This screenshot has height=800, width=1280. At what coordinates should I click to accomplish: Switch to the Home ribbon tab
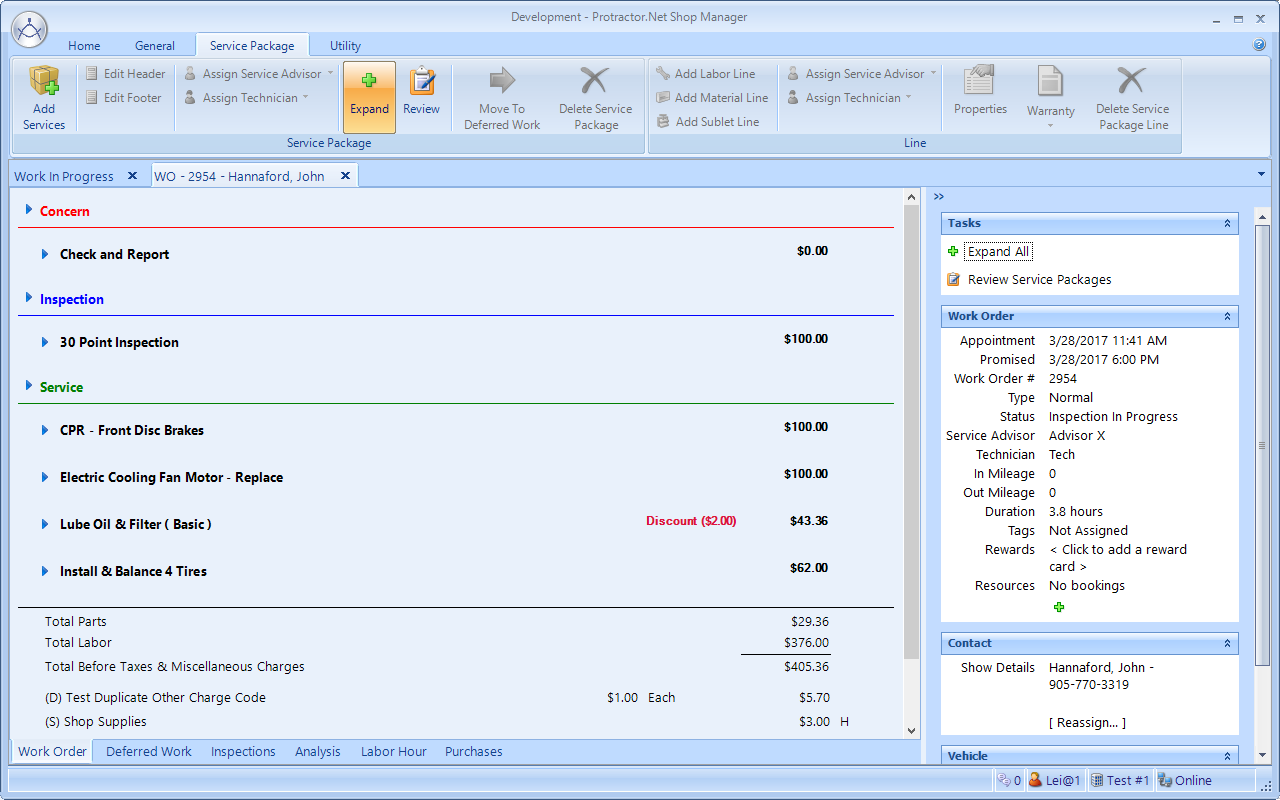[x=84, y=46]
